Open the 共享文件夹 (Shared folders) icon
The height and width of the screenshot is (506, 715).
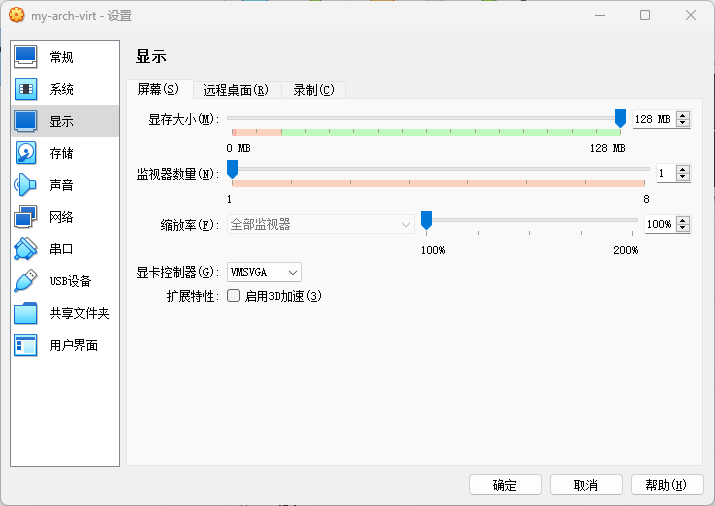[x=25, y=313]
